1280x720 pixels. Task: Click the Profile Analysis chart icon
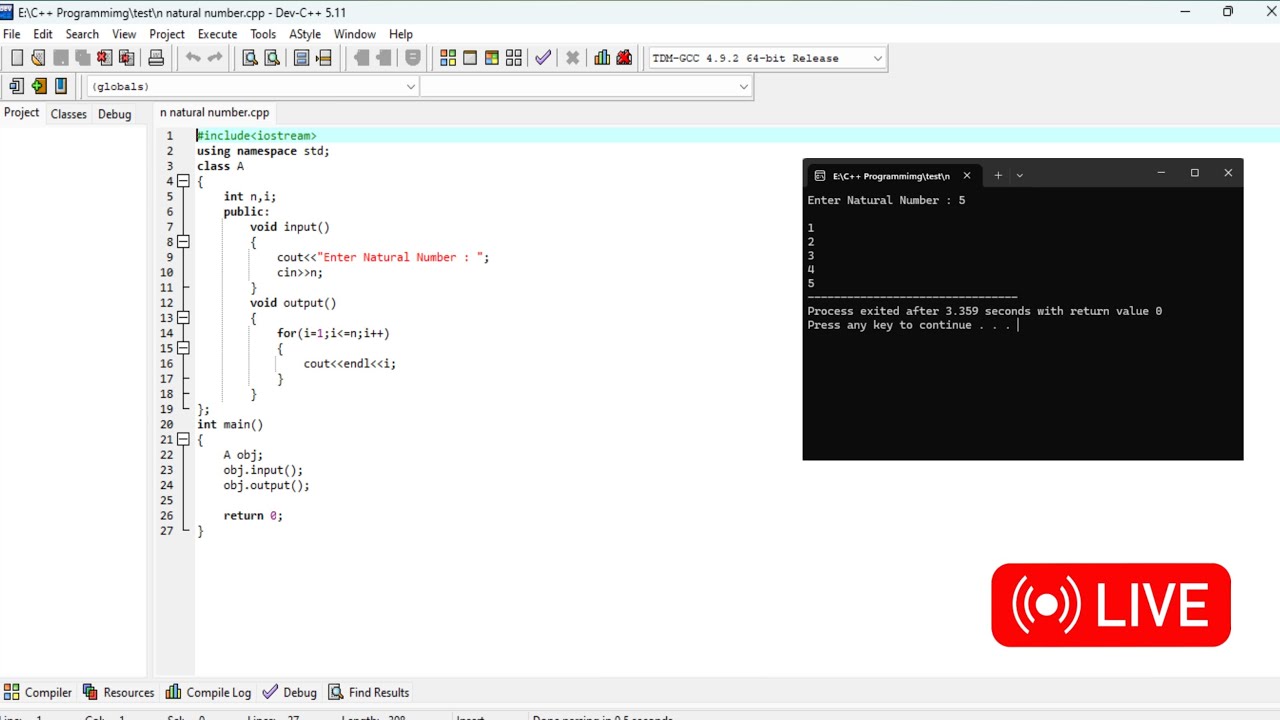click(602, 58)
